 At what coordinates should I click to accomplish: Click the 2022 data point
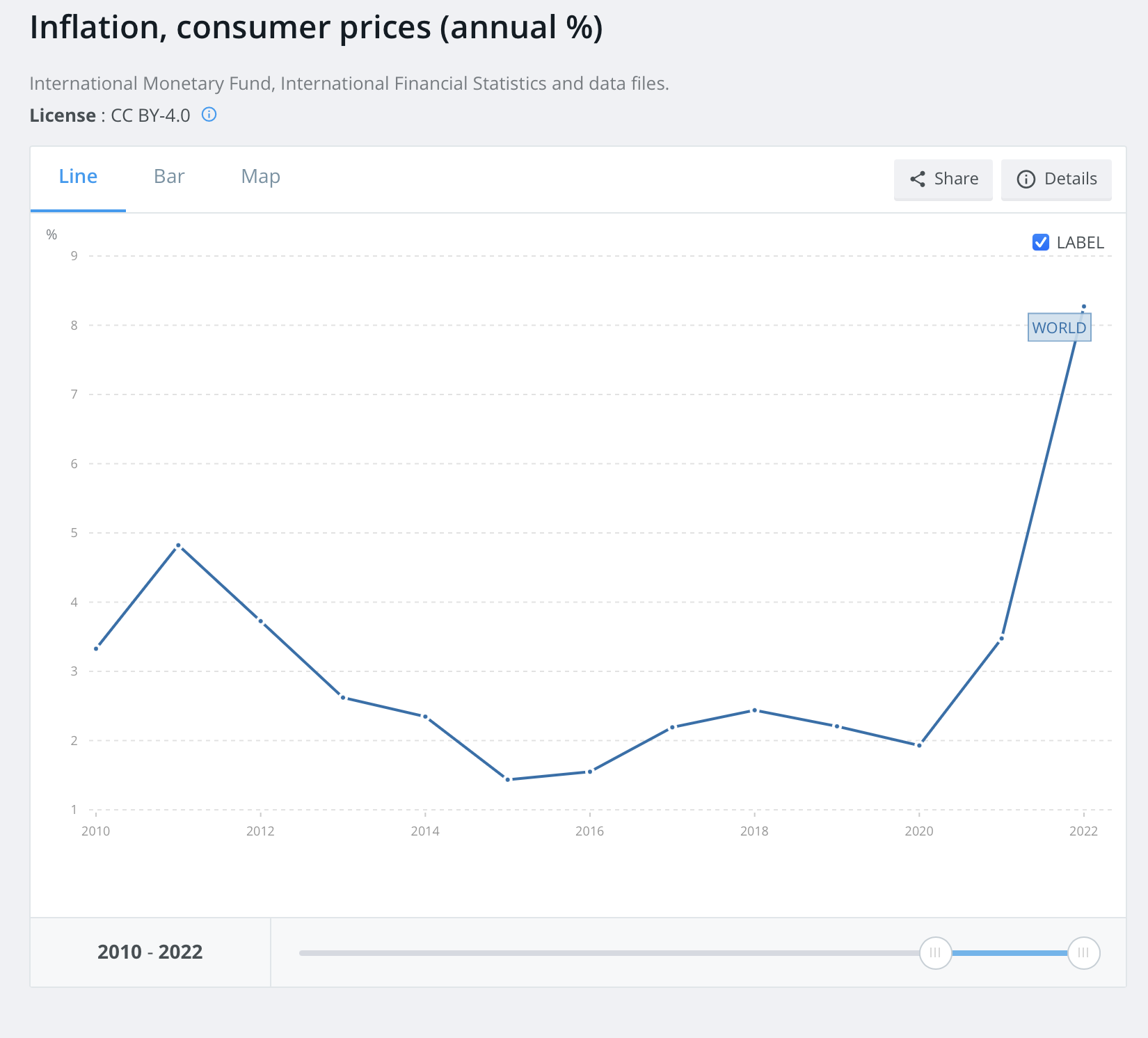(1083, 307)
